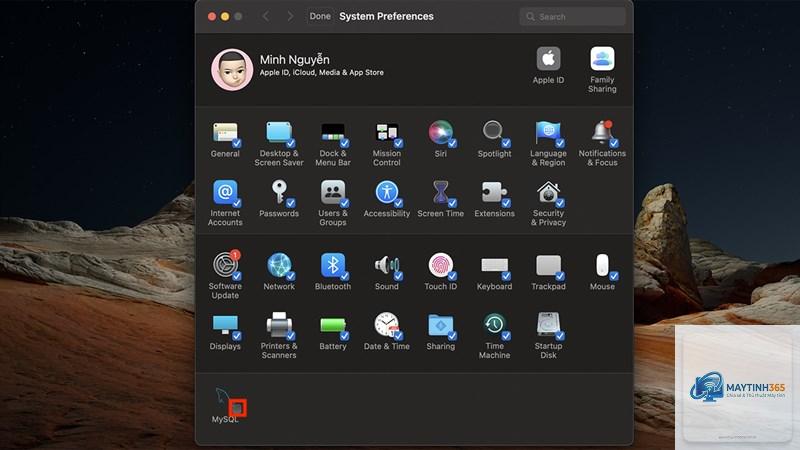Screen dimensions: 800x450
Task: Open Mouse preferences
Action: click(603, 265)
